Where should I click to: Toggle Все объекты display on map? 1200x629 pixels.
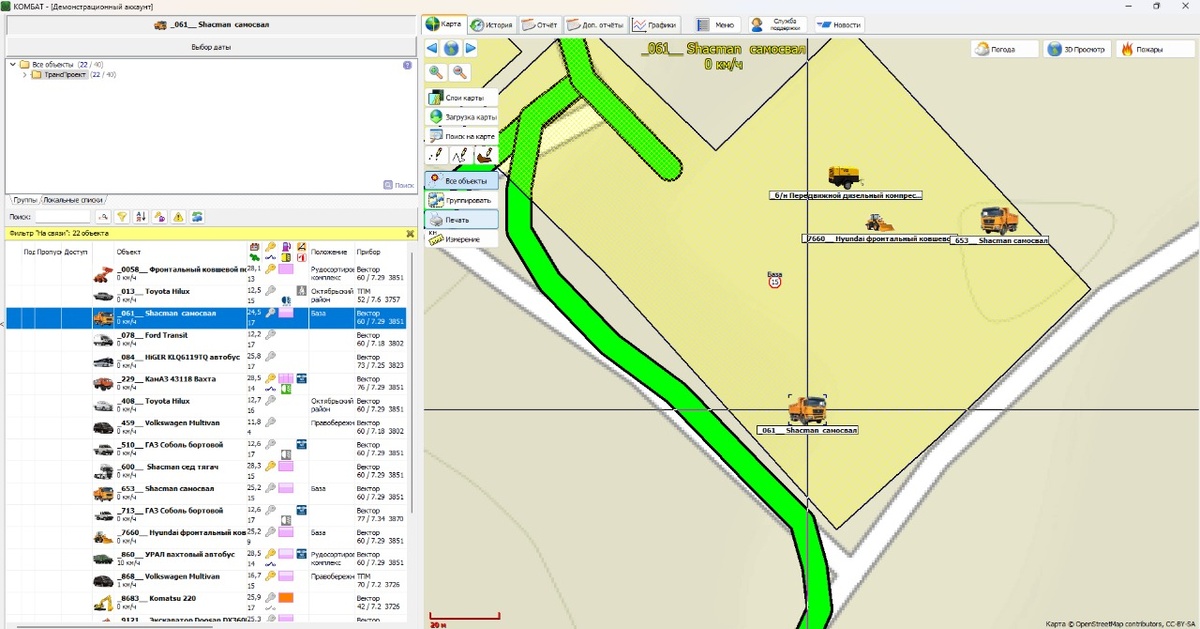461,180
